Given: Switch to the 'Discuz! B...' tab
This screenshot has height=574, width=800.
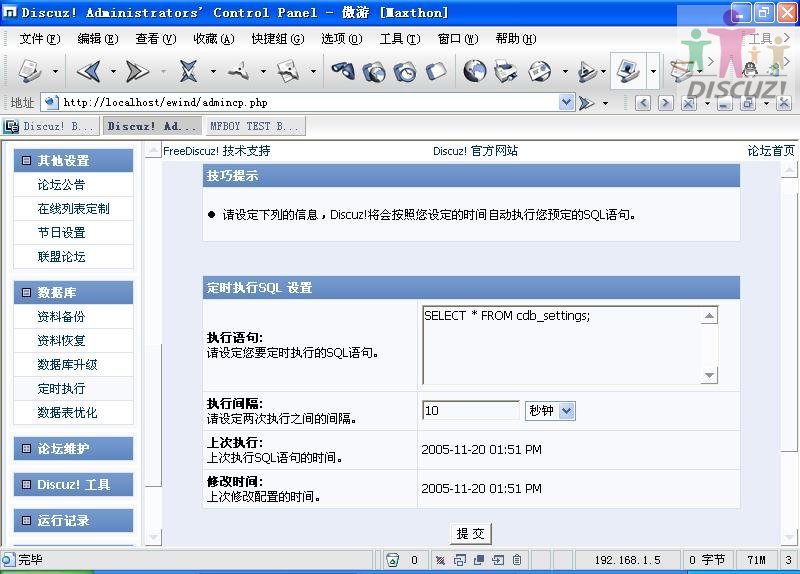Looking at the screenshot, I should [51, 126].
